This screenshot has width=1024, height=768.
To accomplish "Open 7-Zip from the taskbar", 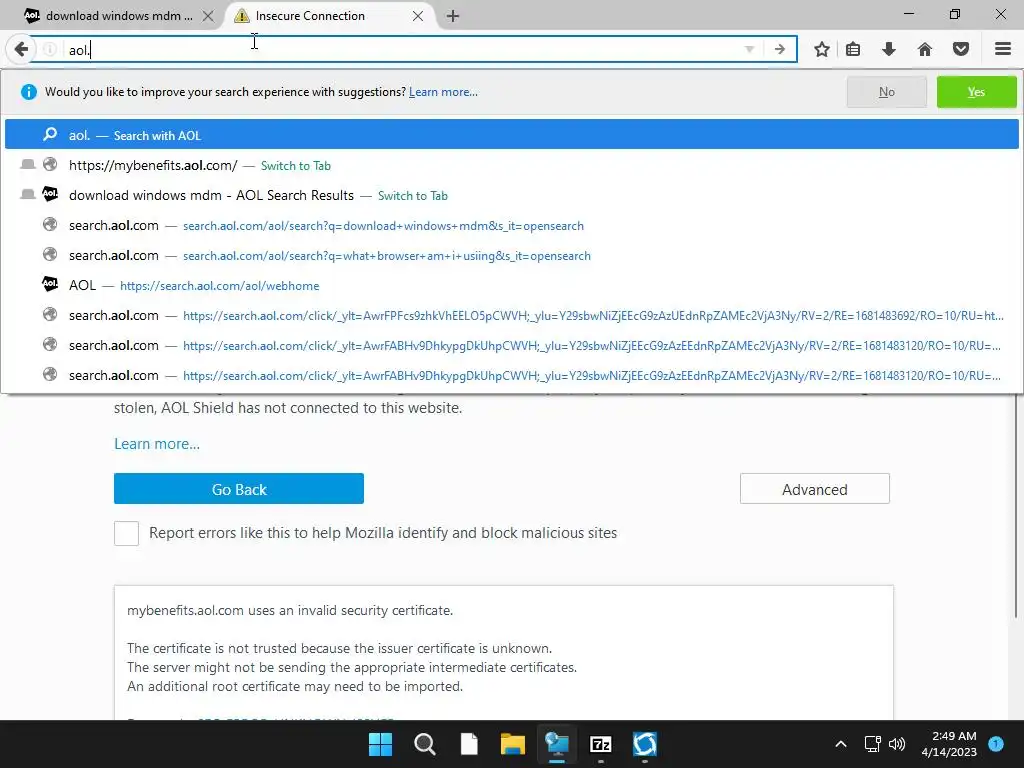I will click(600, 744).
